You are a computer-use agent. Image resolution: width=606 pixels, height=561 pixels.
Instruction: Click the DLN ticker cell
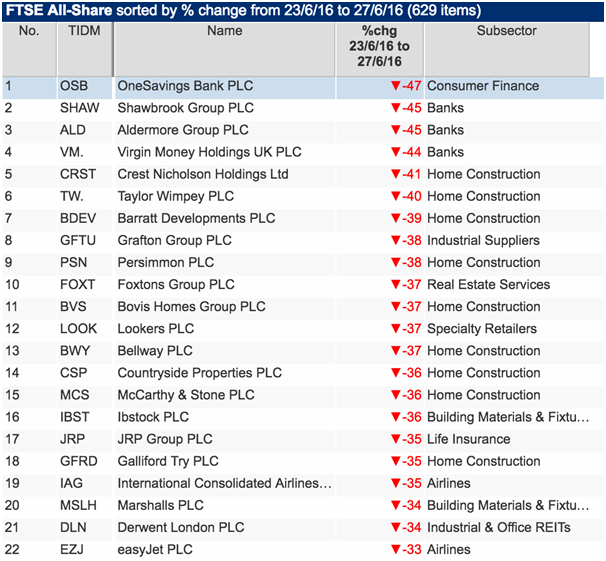[73, 527]
